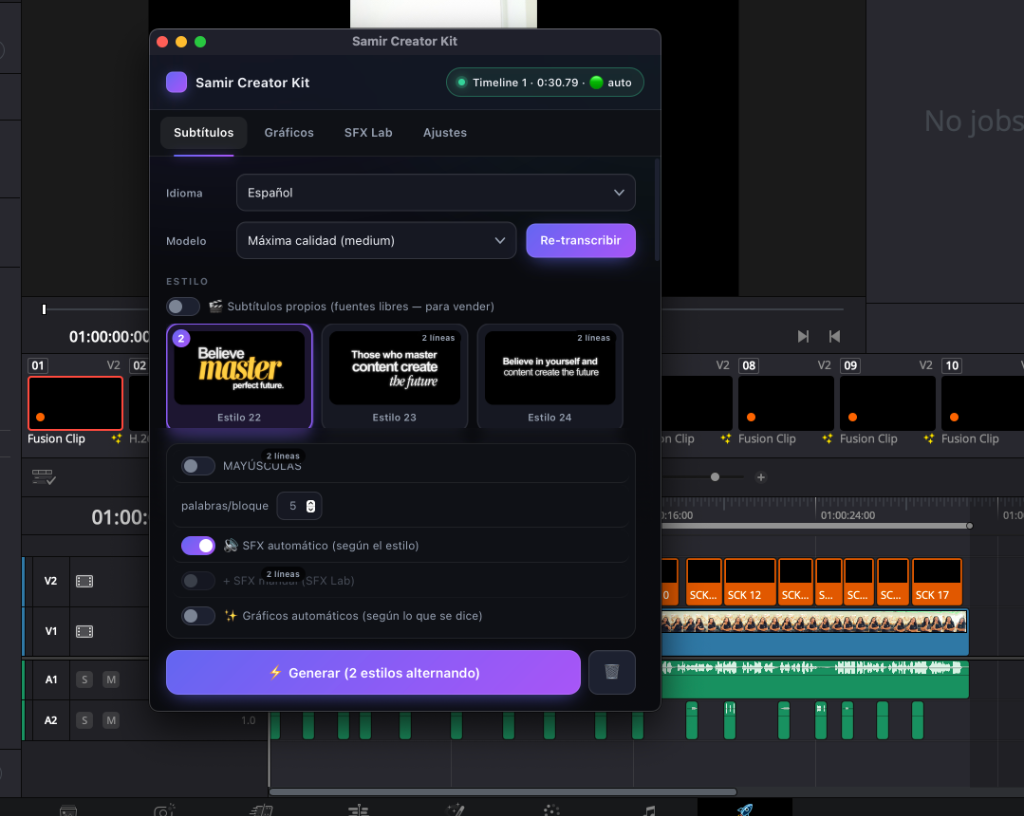
Task: Click sparkle icon before clip 09 Fusion Clip
Action: coord(827,439)
